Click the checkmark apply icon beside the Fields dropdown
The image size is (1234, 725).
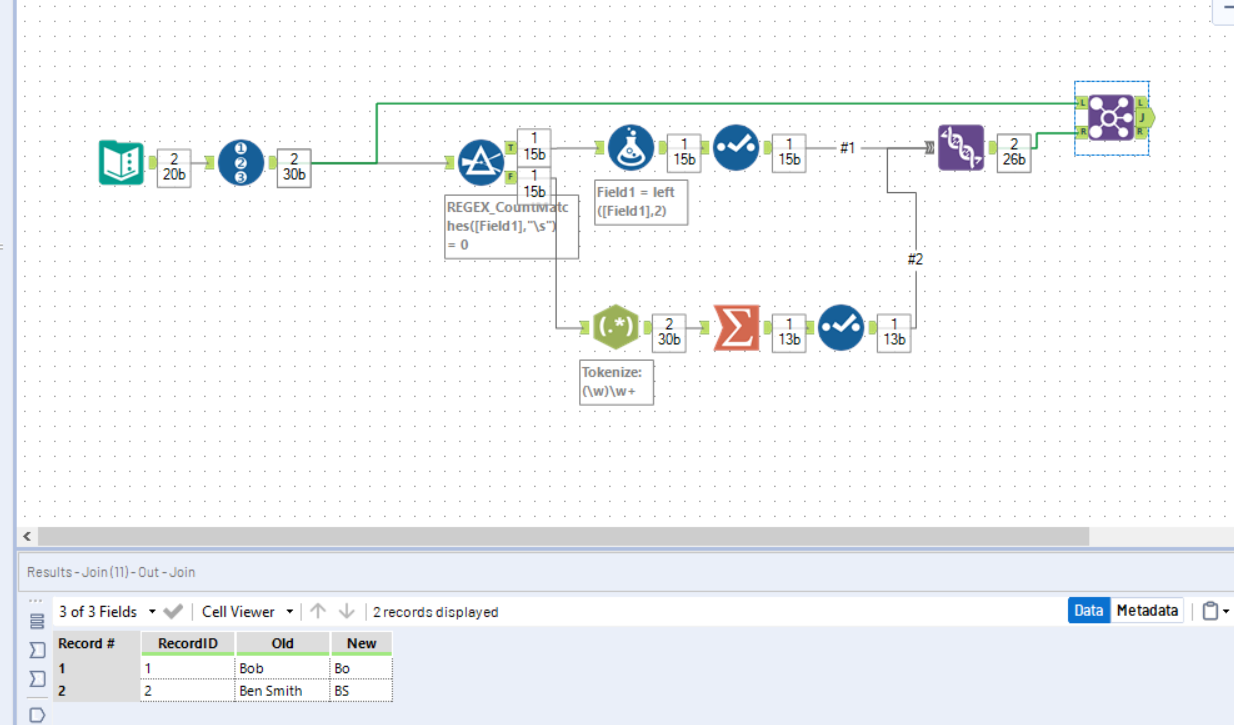click(175, 611)
